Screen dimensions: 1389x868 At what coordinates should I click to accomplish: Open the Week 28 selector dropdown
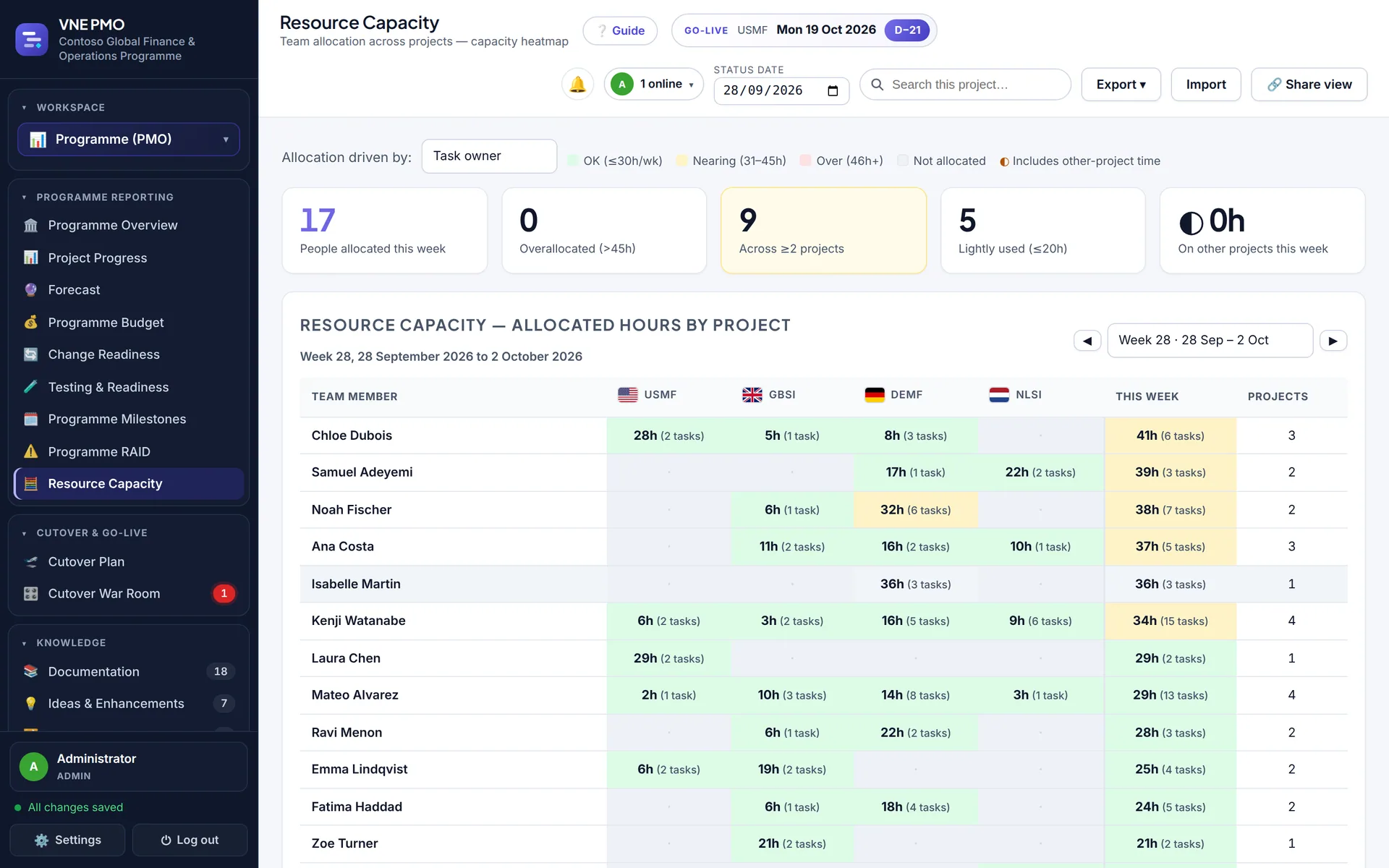(1210, 341)
